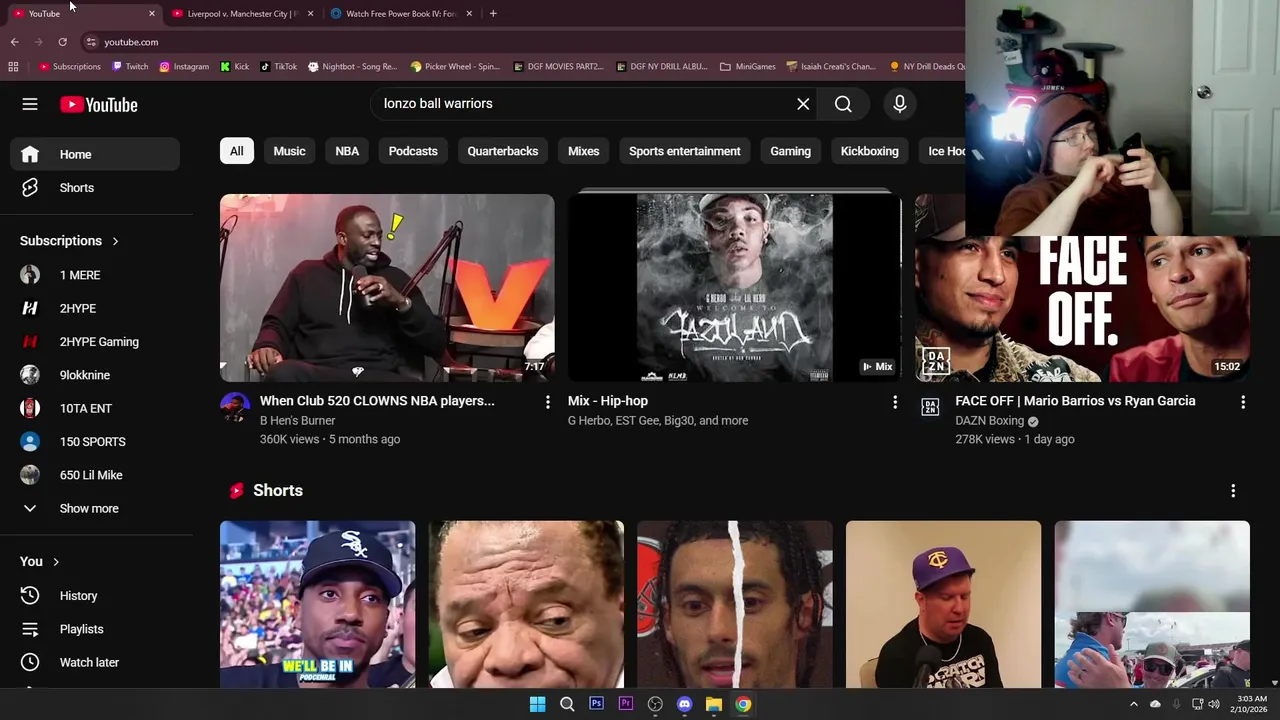Open B Hen's Burner channel avatar
The height and width of the screenshot is (720, 1280).
tap(235, 407)
